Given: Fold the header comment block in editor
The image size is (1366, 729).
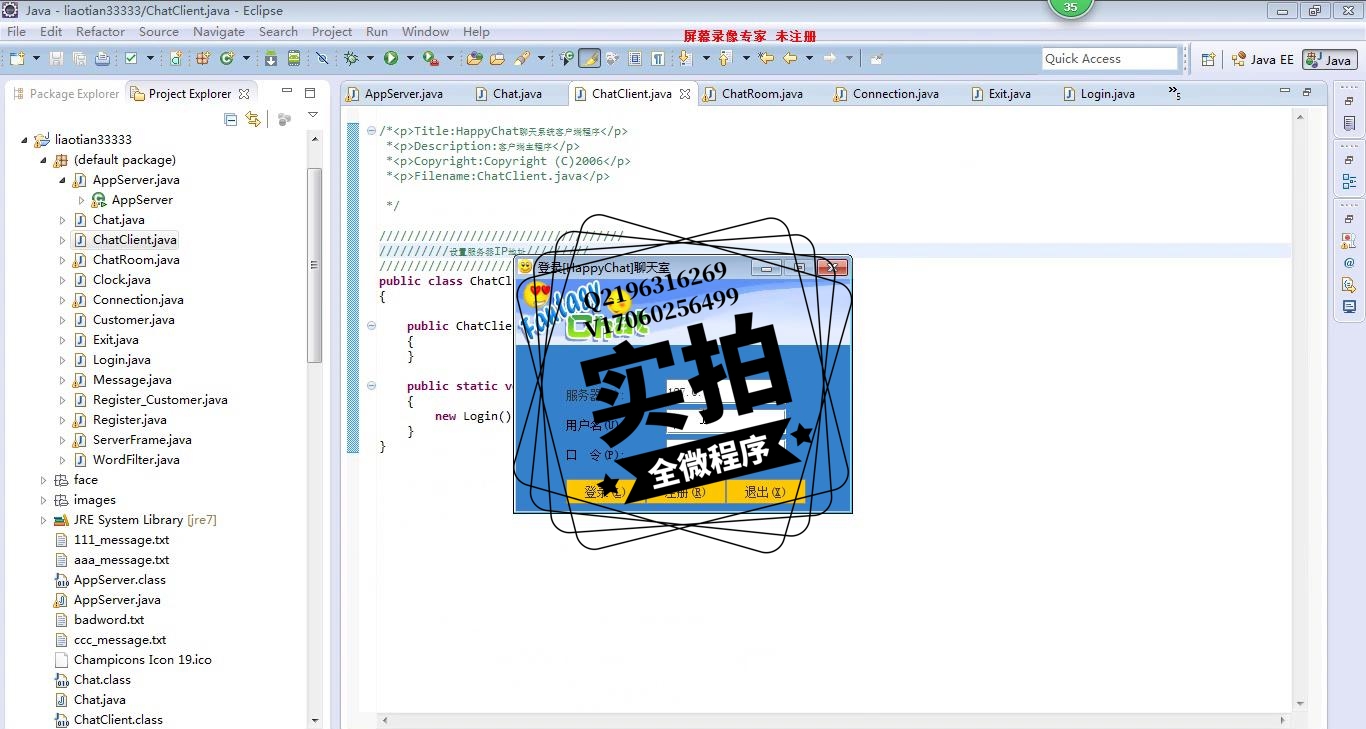Looking at the screenshot, I should 371,131.
